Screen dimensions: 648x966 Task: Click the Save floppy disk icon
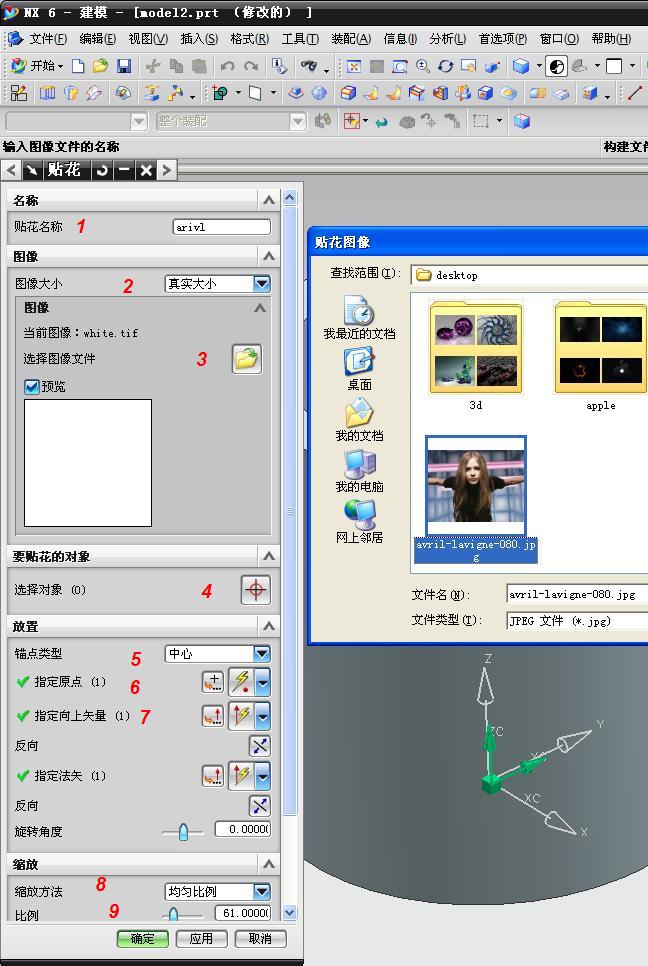tap(124, 66)
